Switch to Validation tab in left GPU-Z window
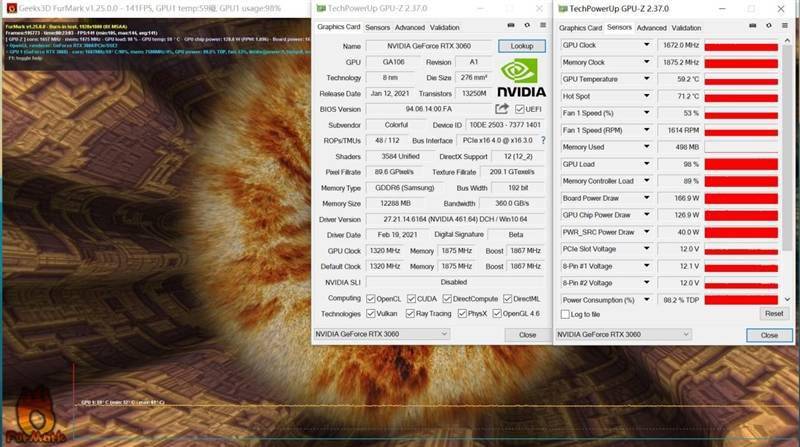The width and height of the screenshot is (800, 447). click(444, 28)
